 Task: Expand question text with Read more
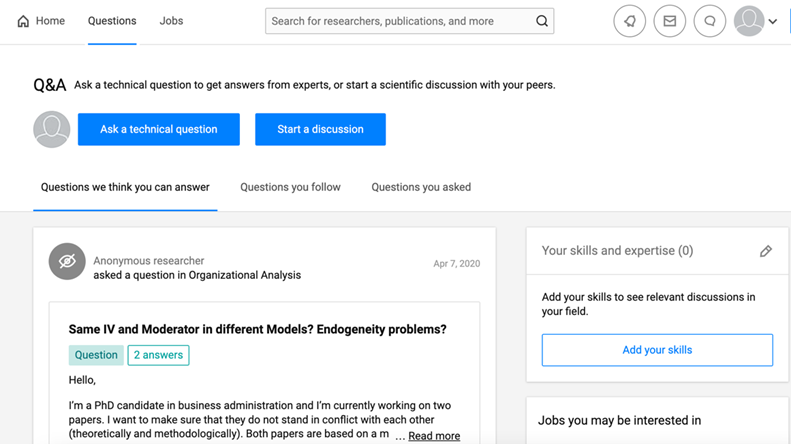(434, 436)
